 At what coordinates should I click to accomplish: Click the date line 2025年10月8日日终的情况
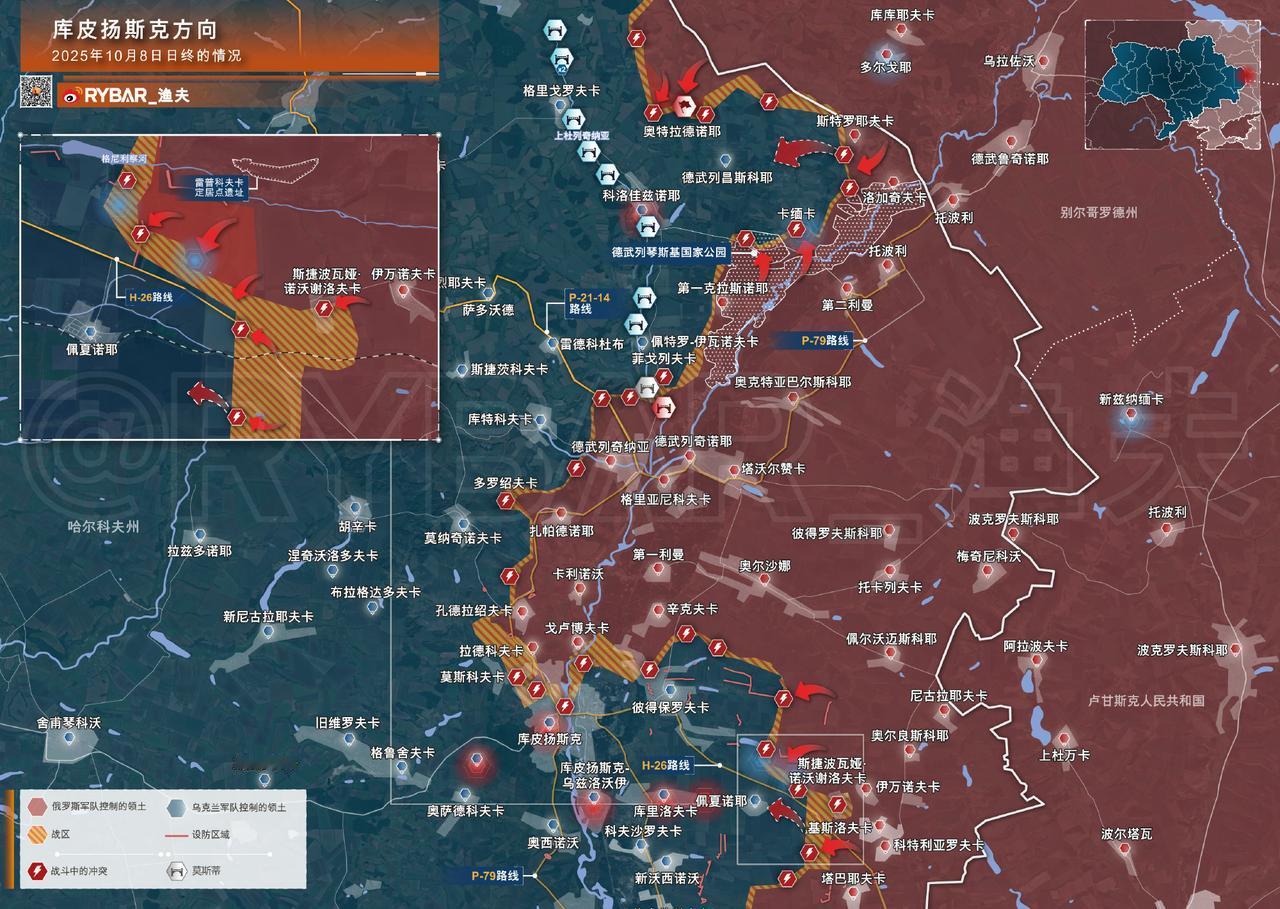(146, 56)
